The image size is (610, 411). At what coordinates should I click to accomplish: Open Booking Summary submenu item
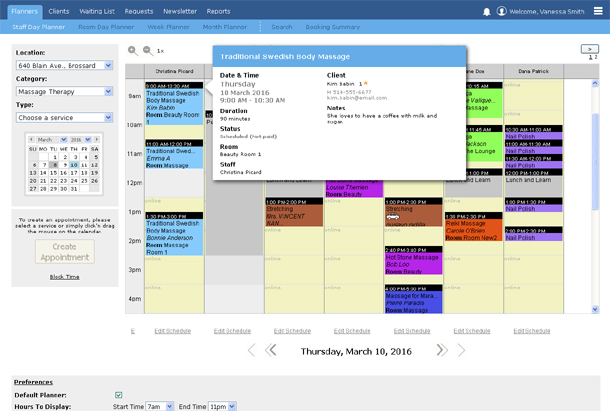[333, 27]
